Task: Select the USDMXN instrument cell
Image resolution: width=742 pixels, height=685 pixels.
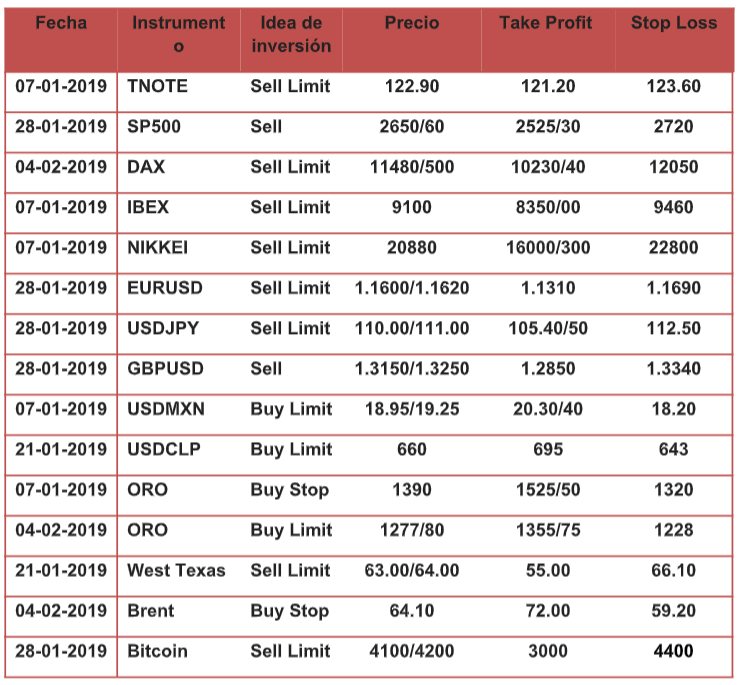Action: [166, 409]
